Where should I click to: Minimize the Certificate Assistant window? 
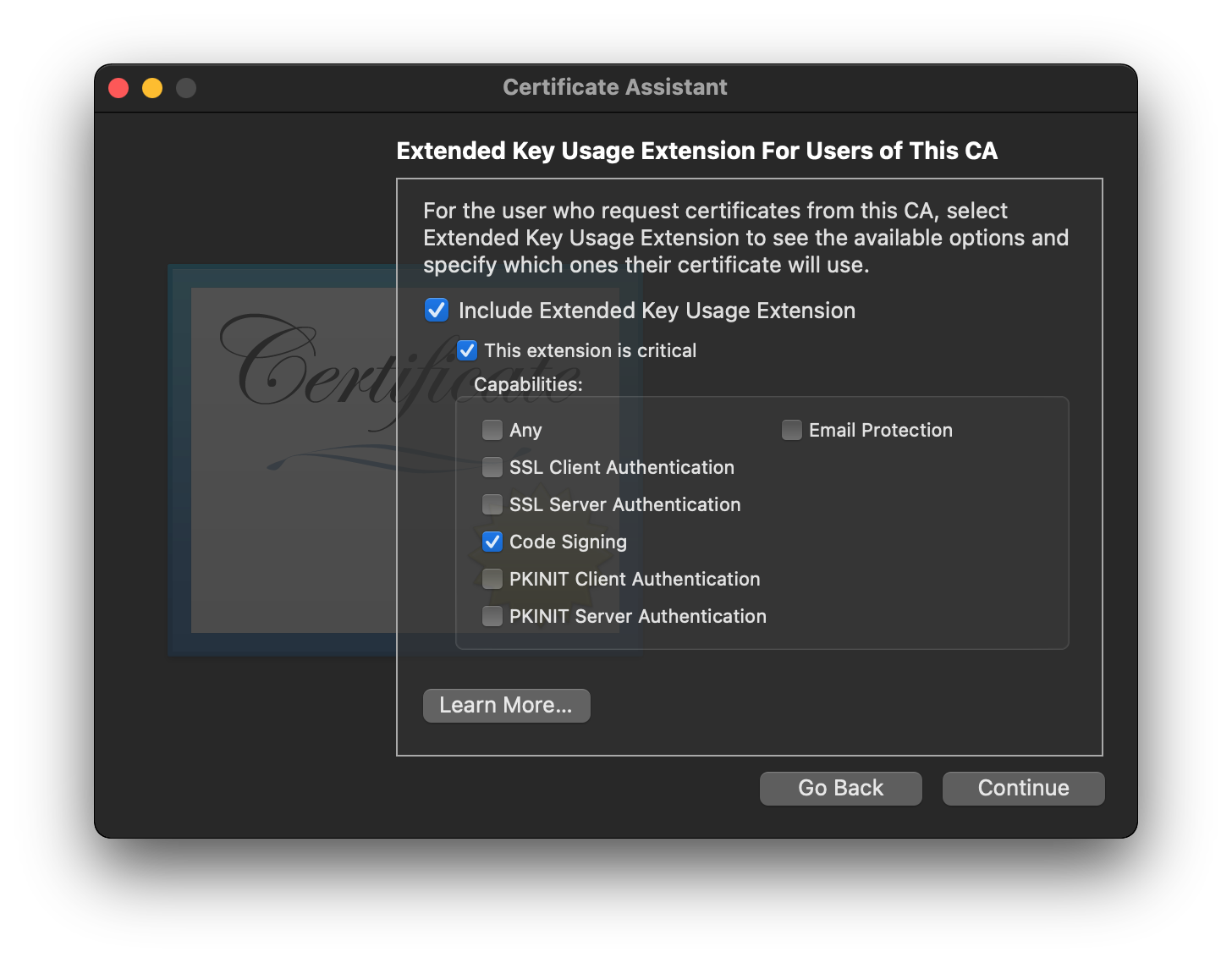[x=152, y=88]
